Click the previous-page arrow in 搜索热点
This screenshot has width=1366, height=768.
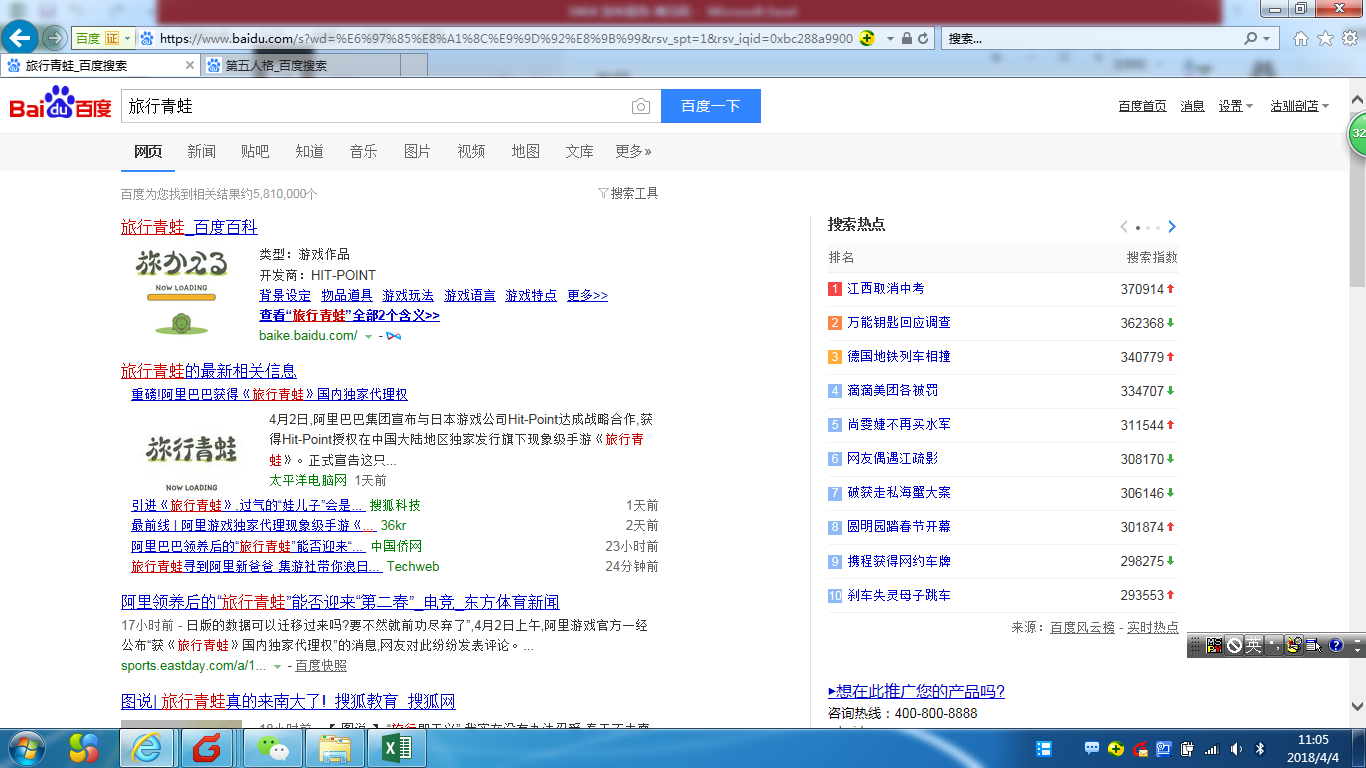tap(1124, 227)
